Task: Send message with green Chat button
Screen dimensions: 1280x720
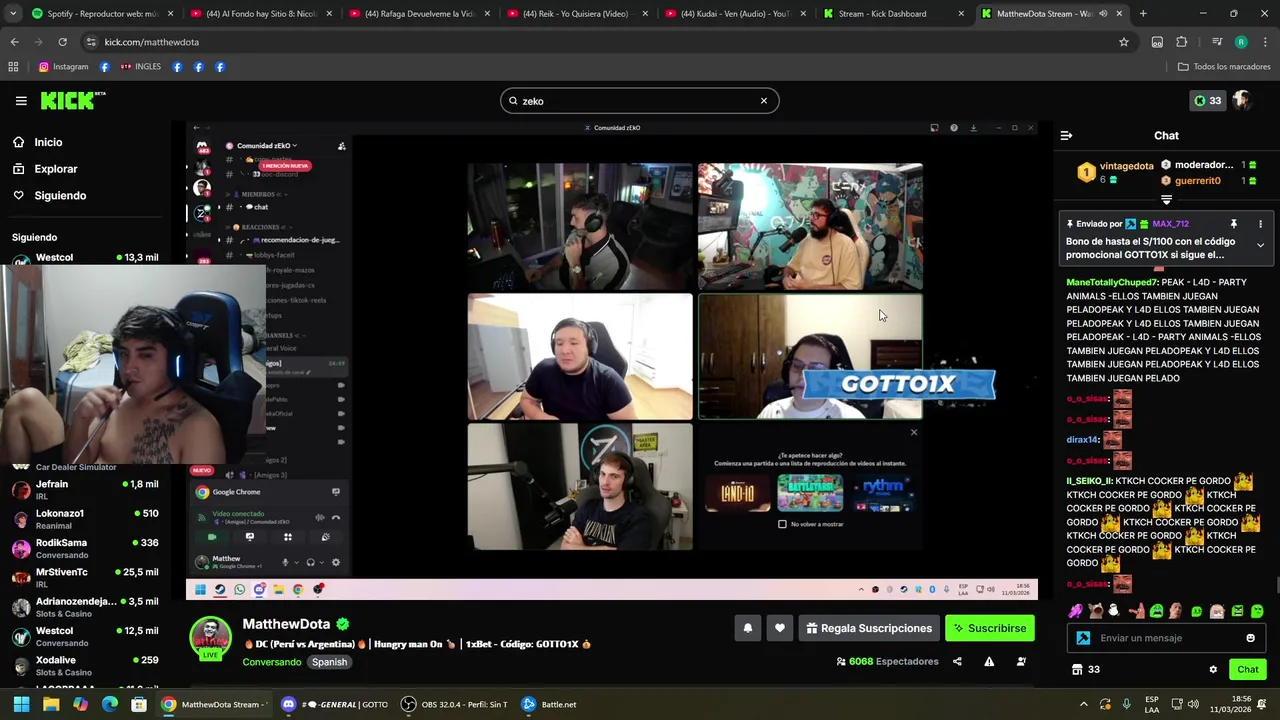Action: pyautogui.click(x=1247, y=670)
